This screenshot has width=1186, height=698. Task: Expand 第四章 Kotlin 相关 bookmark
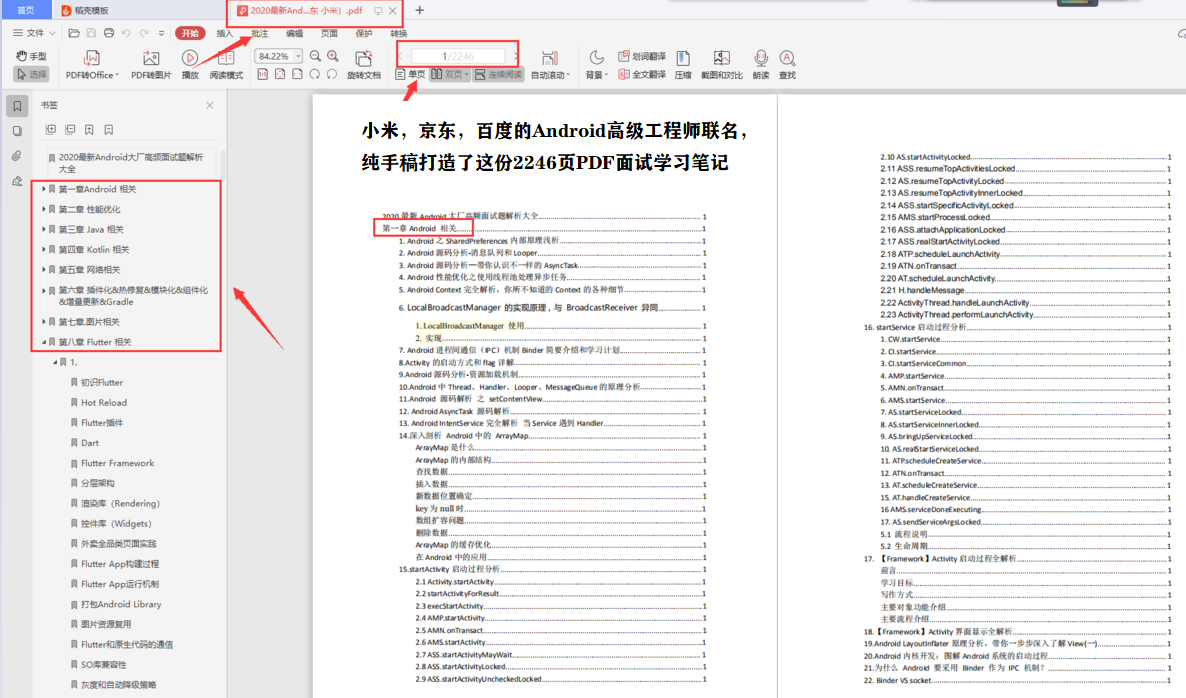point(44,250)
